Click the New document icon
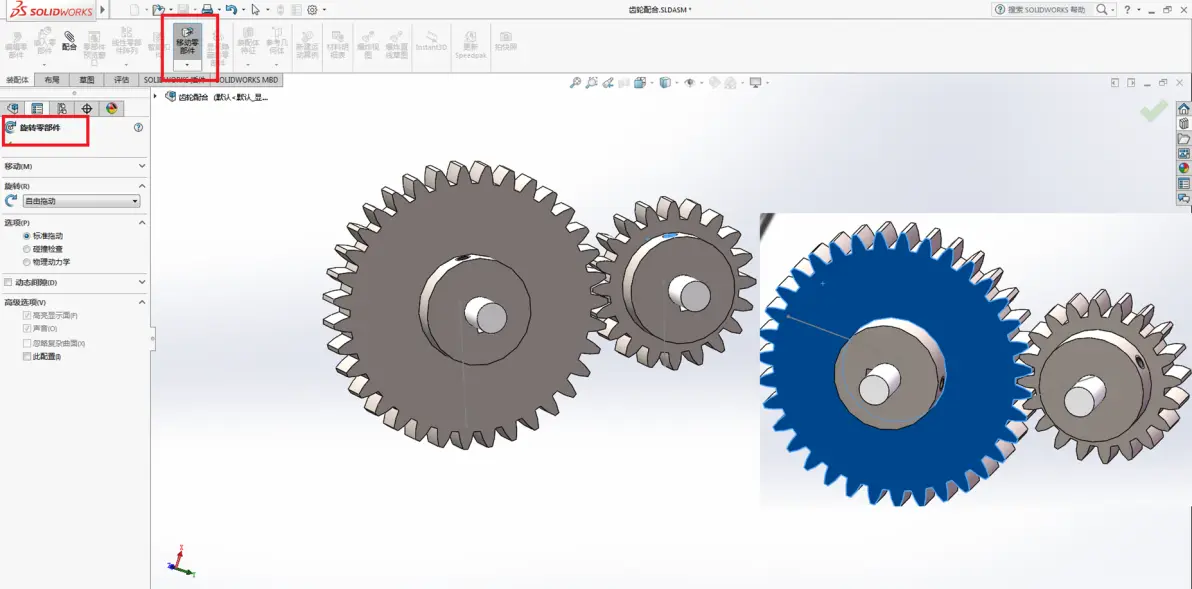 (135, 9)
